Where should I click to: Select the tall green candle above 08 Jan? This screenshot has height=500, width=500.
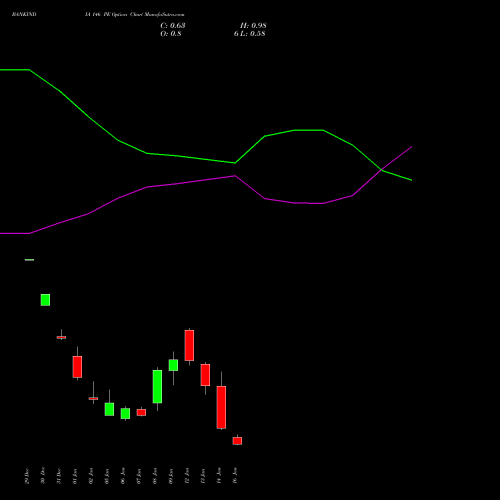pos(157,386)
